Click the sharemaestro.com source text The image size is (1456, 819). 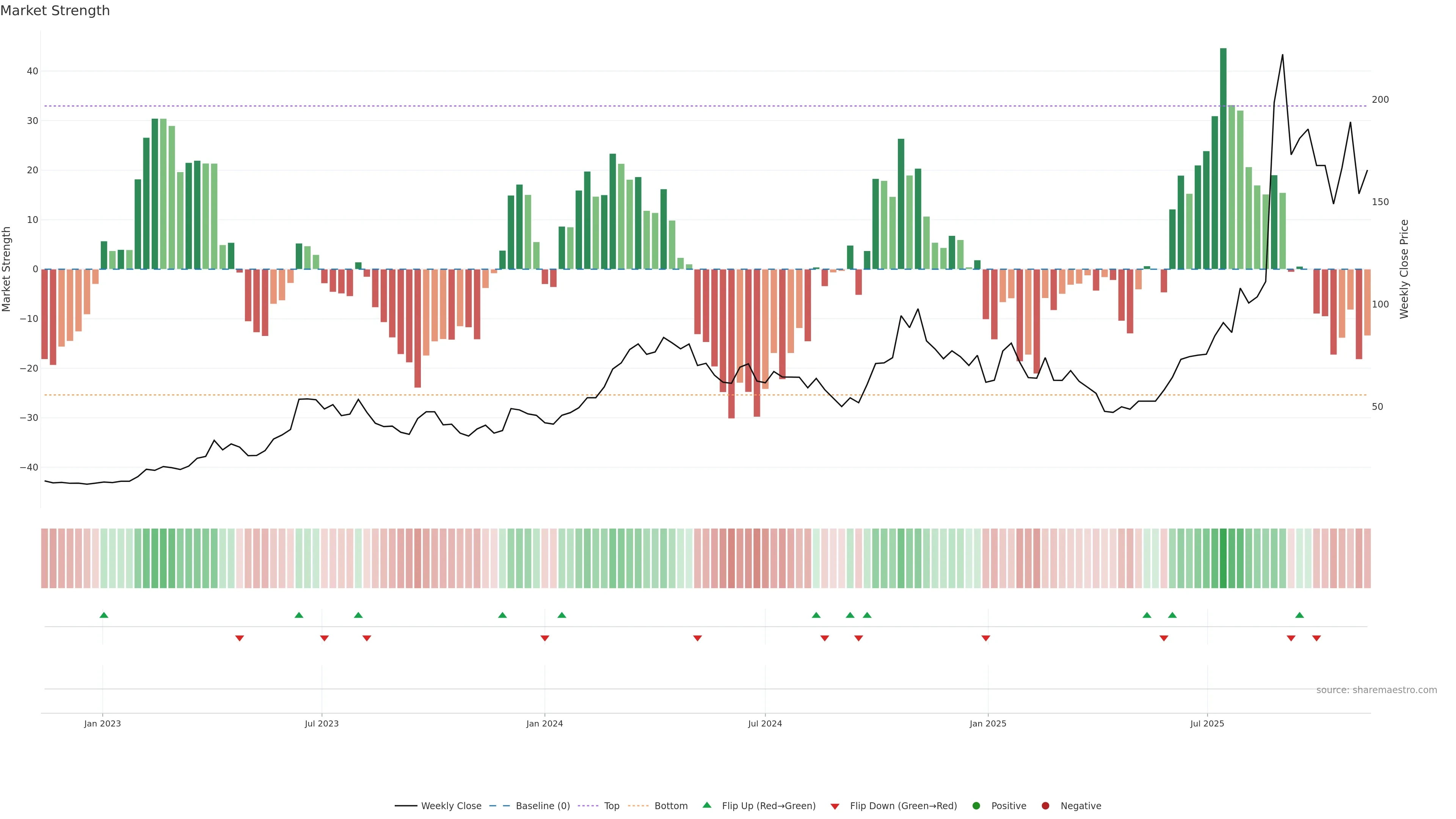pyautogui.click(x=1376, y=690)
